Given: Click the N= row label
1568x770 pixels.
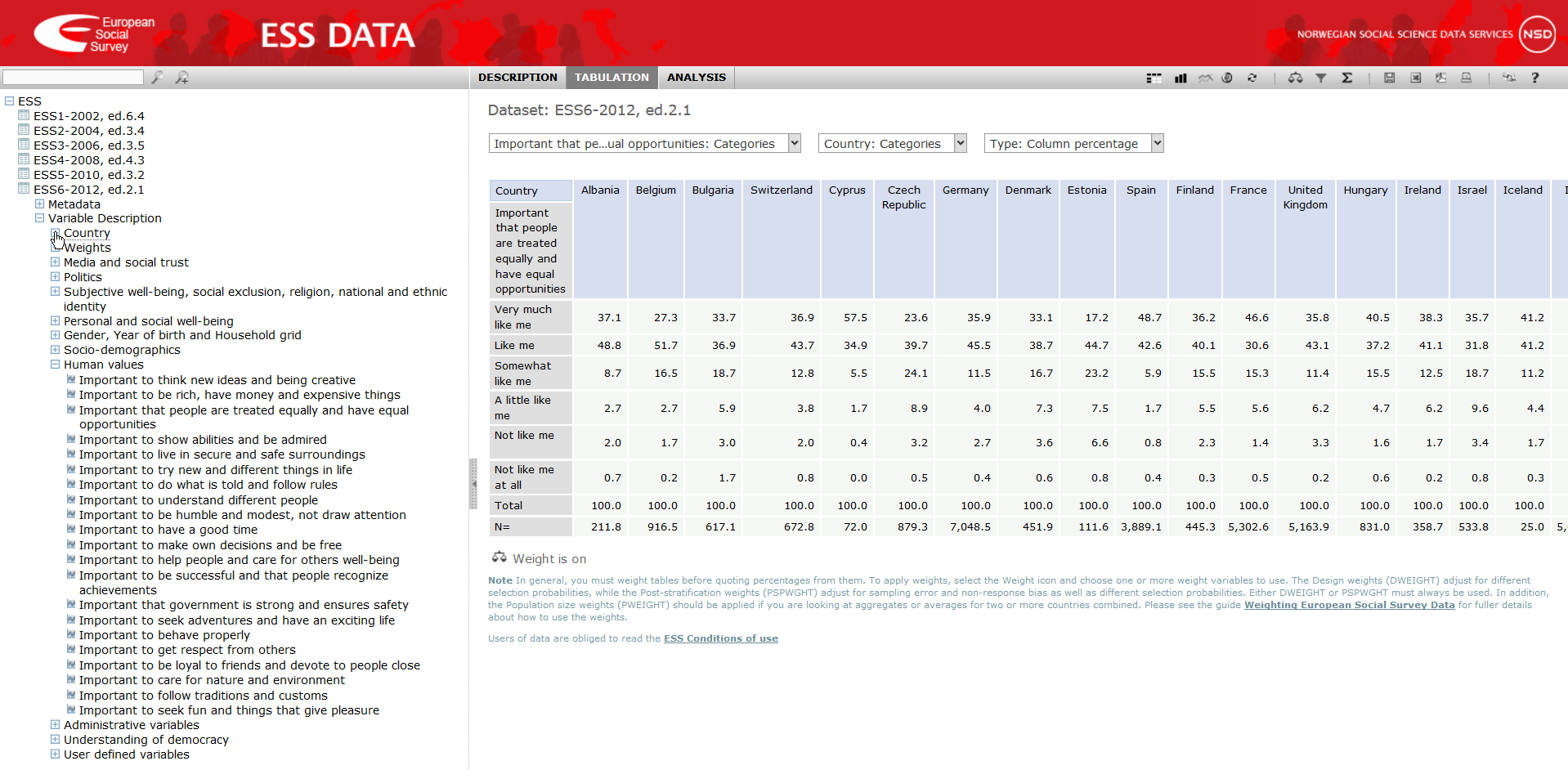Looking at the screenshot, I should pos(531,526).
